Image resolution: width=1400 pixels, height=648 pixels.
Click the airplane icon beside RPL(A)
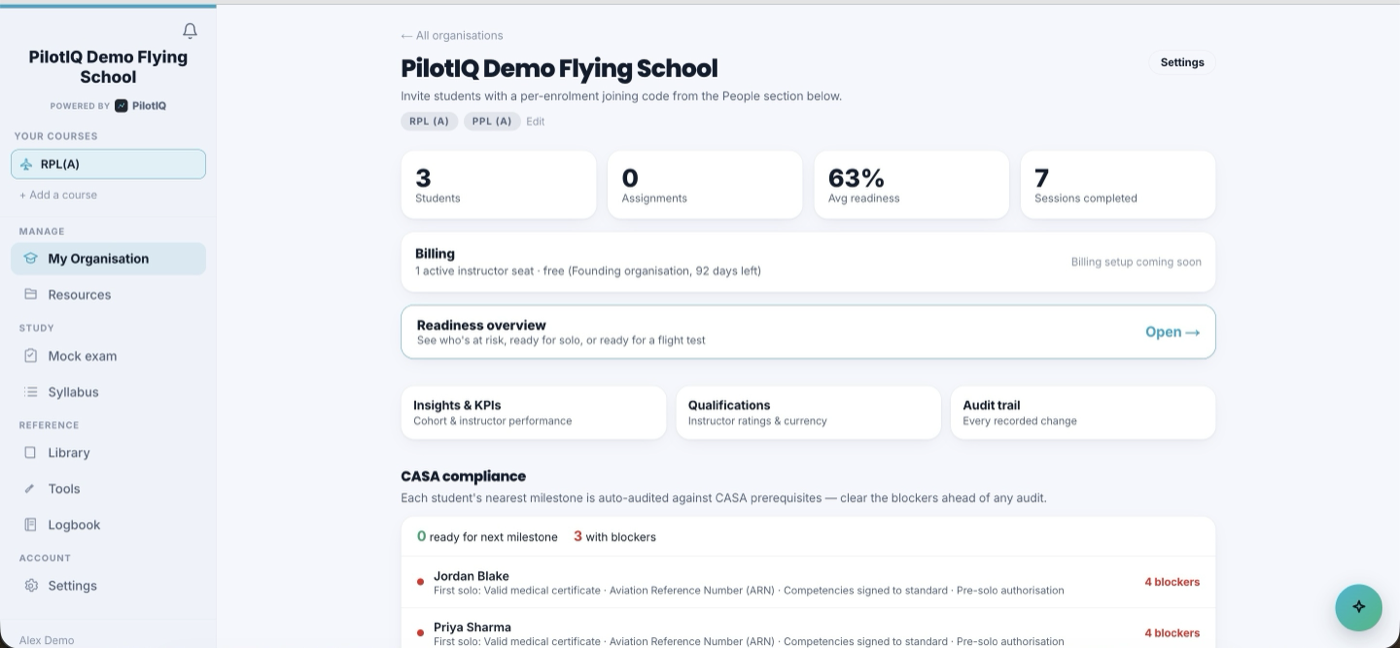pos(26,164)
